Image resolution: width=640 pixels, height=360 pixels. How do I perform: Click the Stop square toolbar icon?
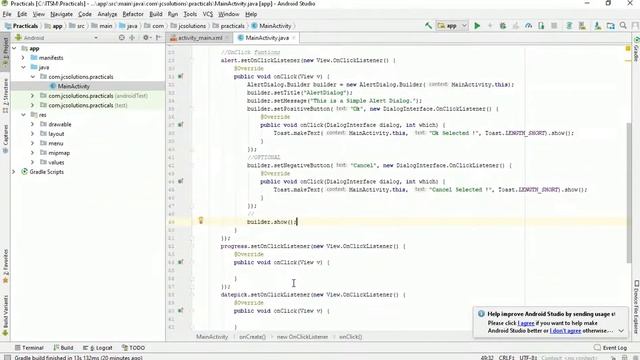tap(554, 26)
